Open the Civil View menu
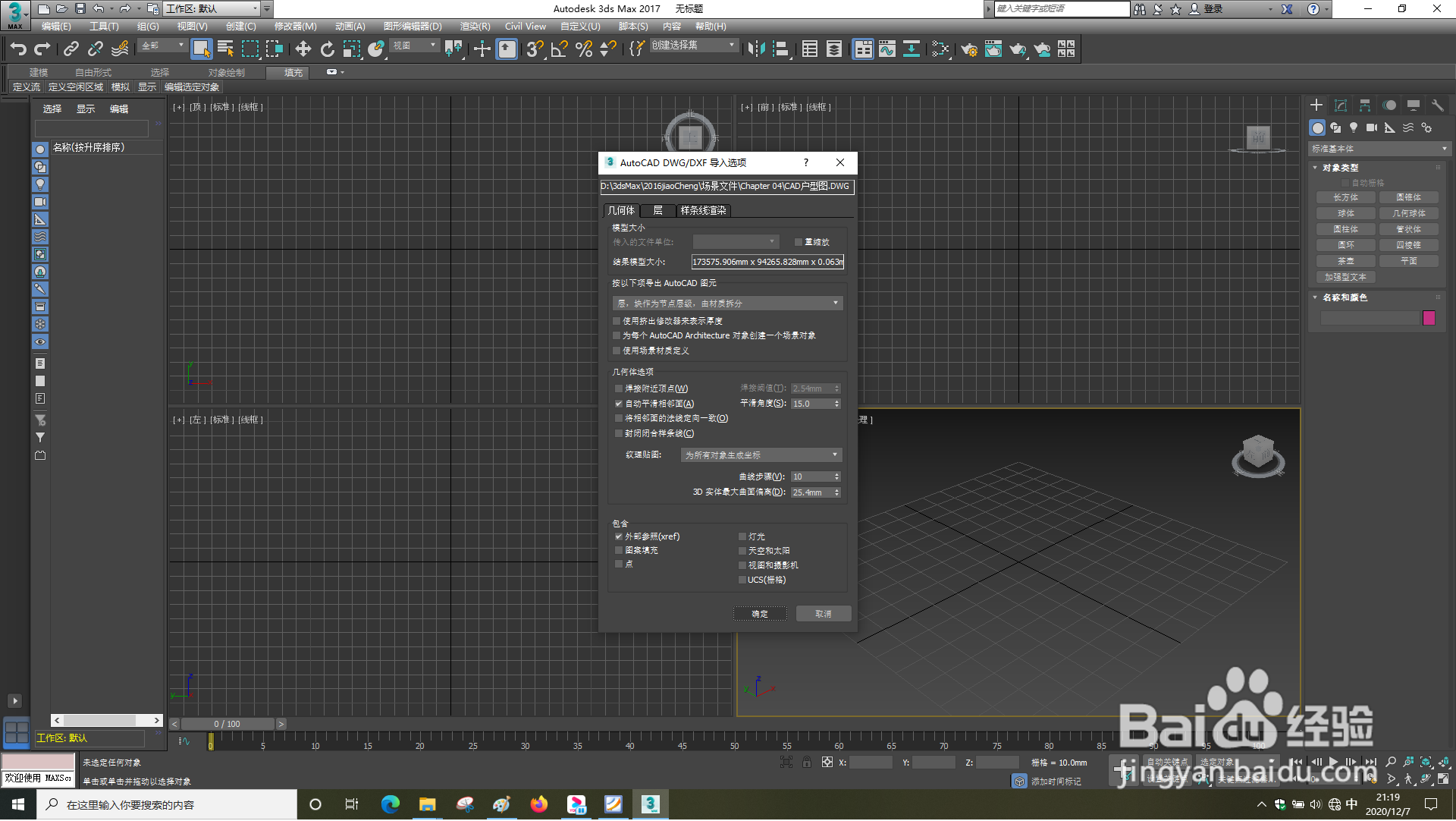This screenshot has height=821, width=1456. [x=525, y=27]
